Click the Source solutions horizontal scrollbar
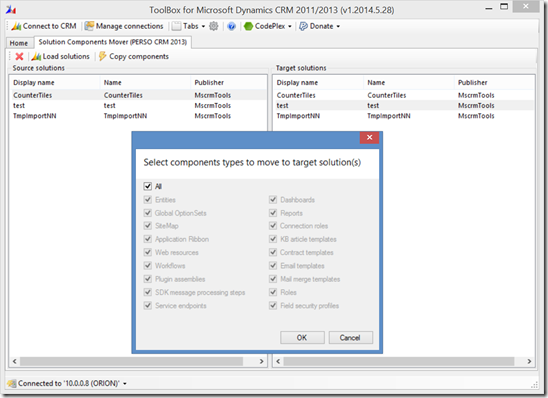548x398 pixels. pos(131,361)
